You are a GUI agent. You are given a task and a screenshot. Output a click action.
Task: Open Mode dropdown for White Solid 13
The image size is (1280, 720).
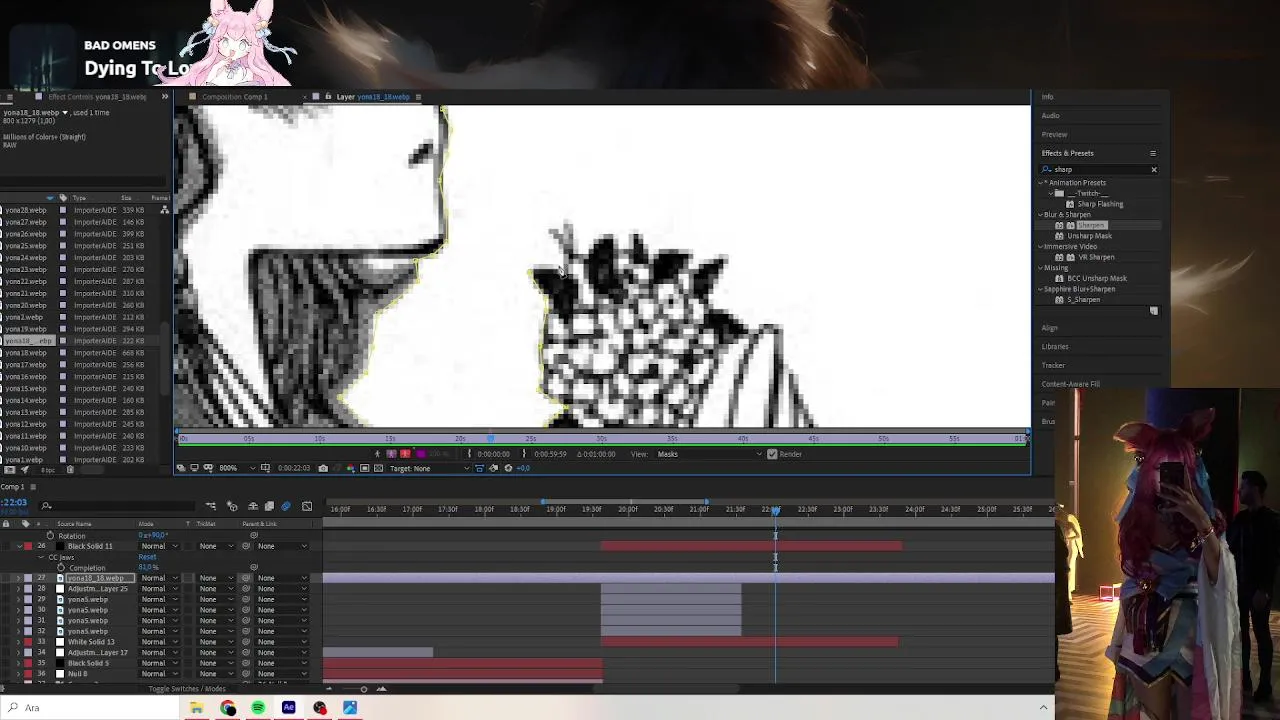point(159,642)
